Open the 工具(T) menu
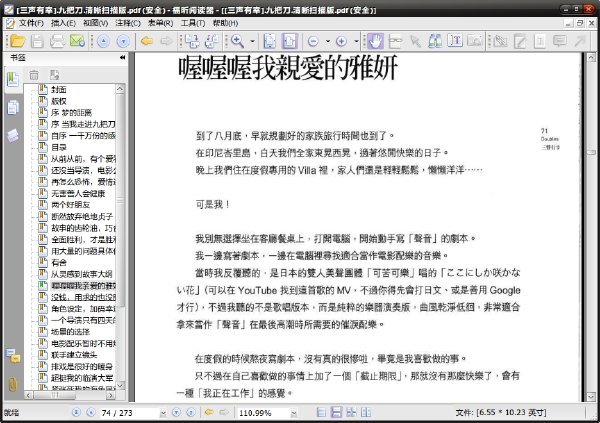This screenshot has height=423, width=600. (193, 23)
